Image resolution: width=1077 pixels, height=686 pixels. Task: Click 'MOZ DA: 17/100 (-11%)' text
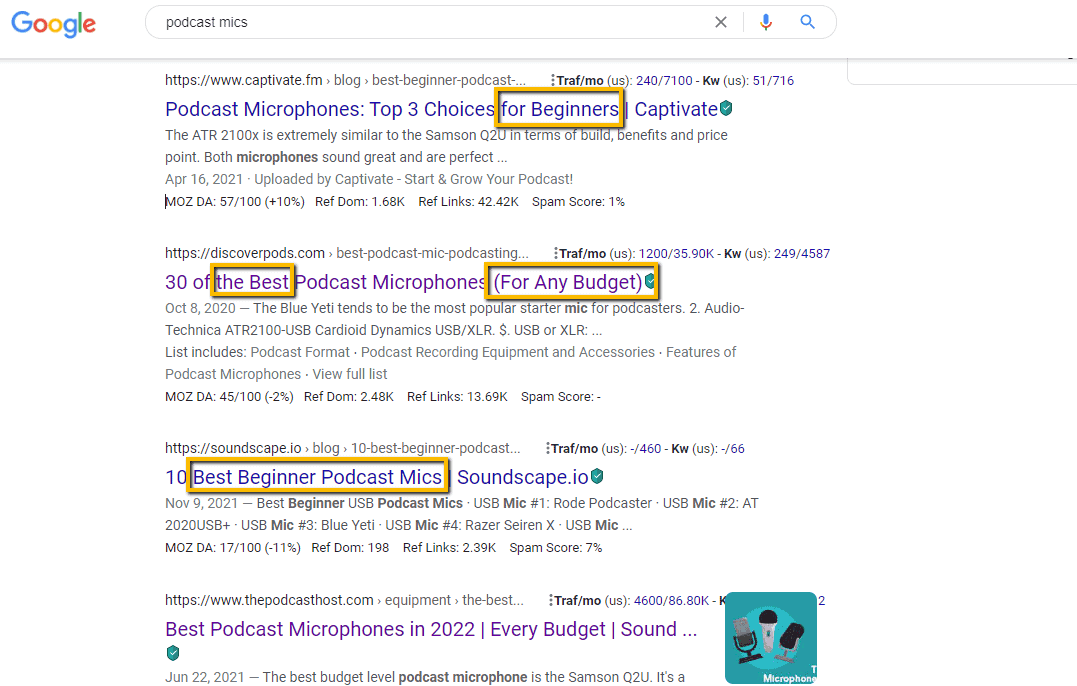point(233,548)
